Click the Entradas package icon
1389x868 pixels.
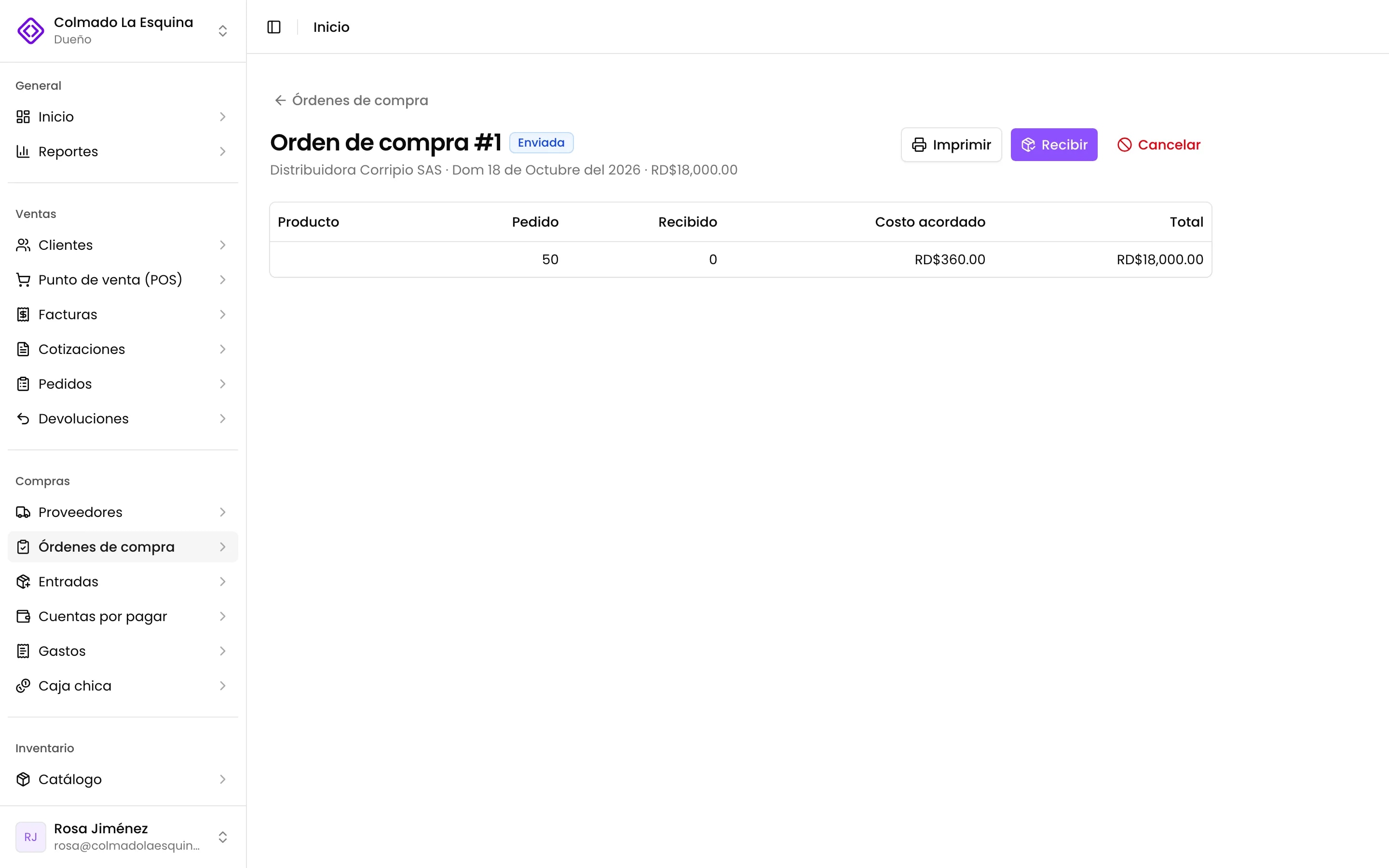pos(23,582)
